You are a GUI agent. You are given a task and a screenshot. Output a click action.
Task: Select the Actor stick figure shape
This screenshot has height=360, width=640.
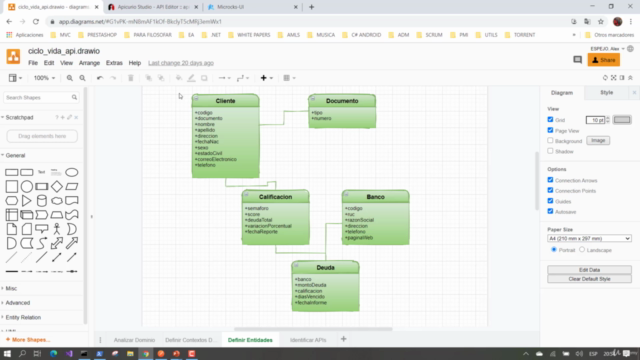(57, 229)
